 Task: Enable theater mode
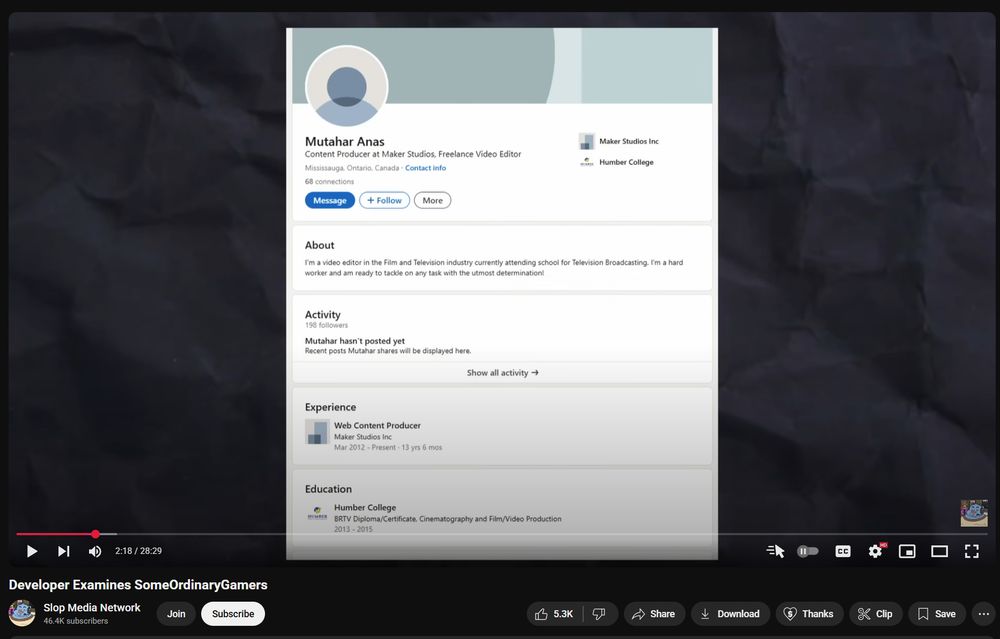(939, 551)
